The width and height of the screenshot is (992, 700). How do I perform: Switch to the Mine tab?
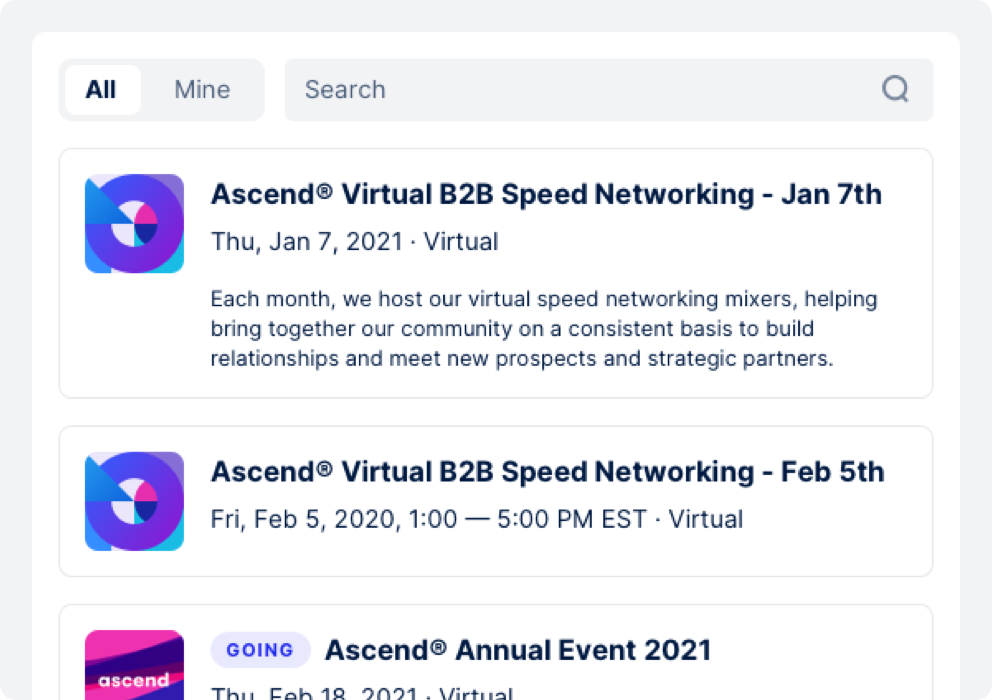click(x=202, y=90)
